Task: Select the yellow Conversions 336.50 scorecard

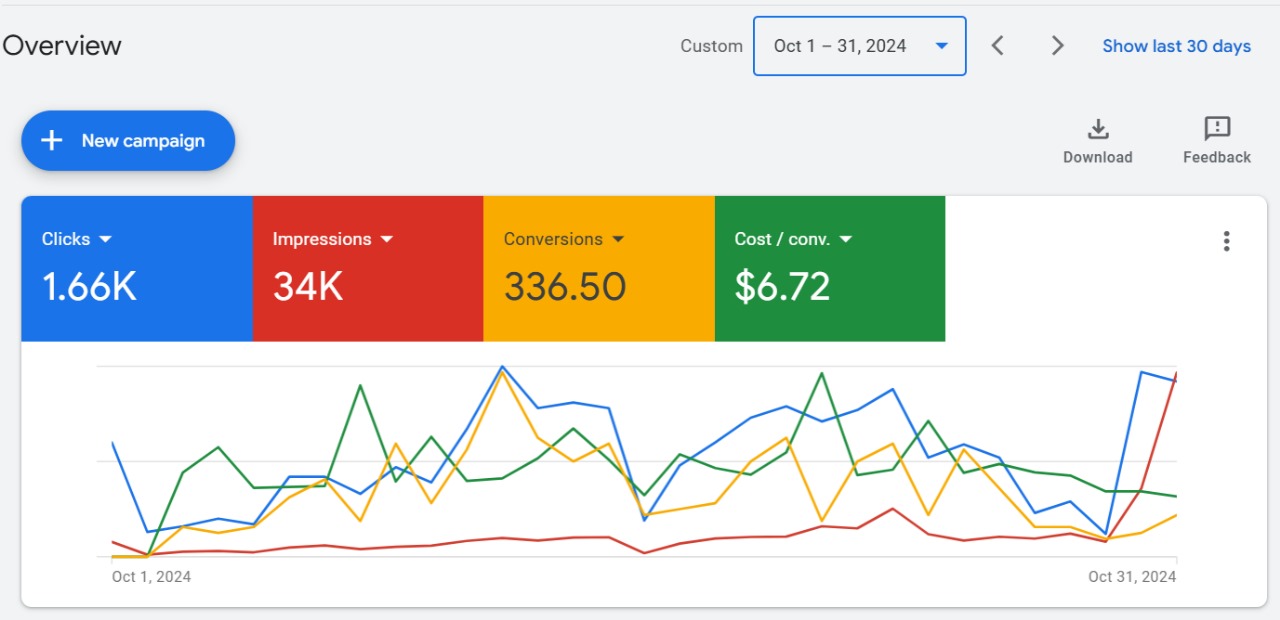Action: [599, 269]
